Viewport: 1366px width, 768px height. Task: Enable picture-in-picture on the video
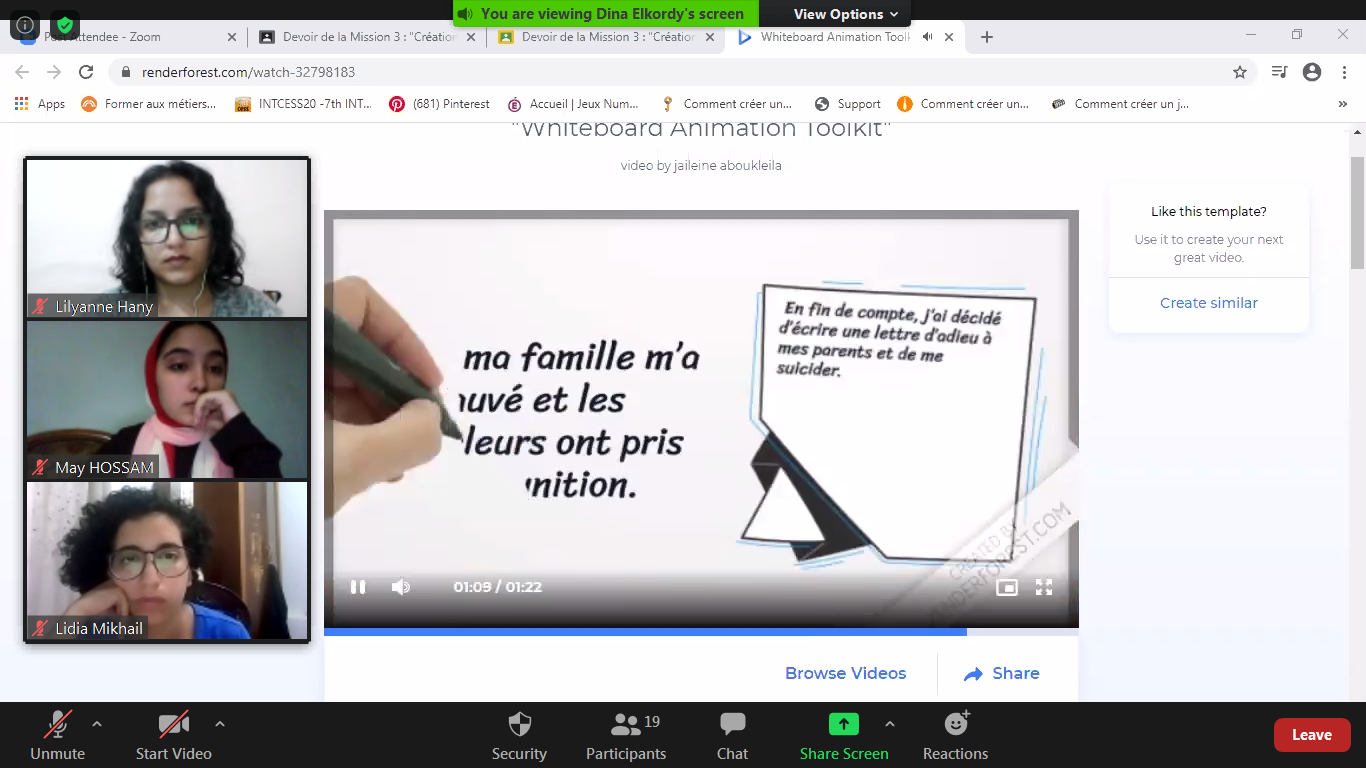click(x=1006, y=587)
